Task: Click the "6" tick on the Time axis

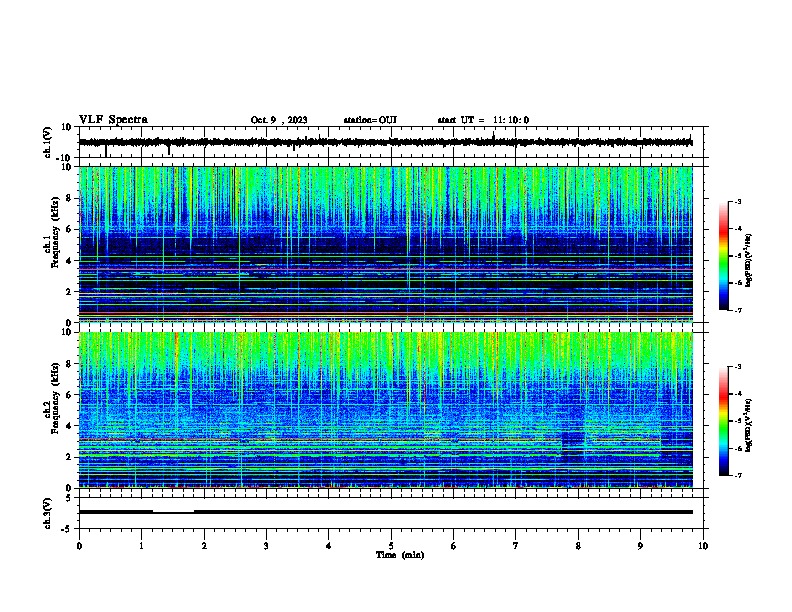Action: pos(453,546)
